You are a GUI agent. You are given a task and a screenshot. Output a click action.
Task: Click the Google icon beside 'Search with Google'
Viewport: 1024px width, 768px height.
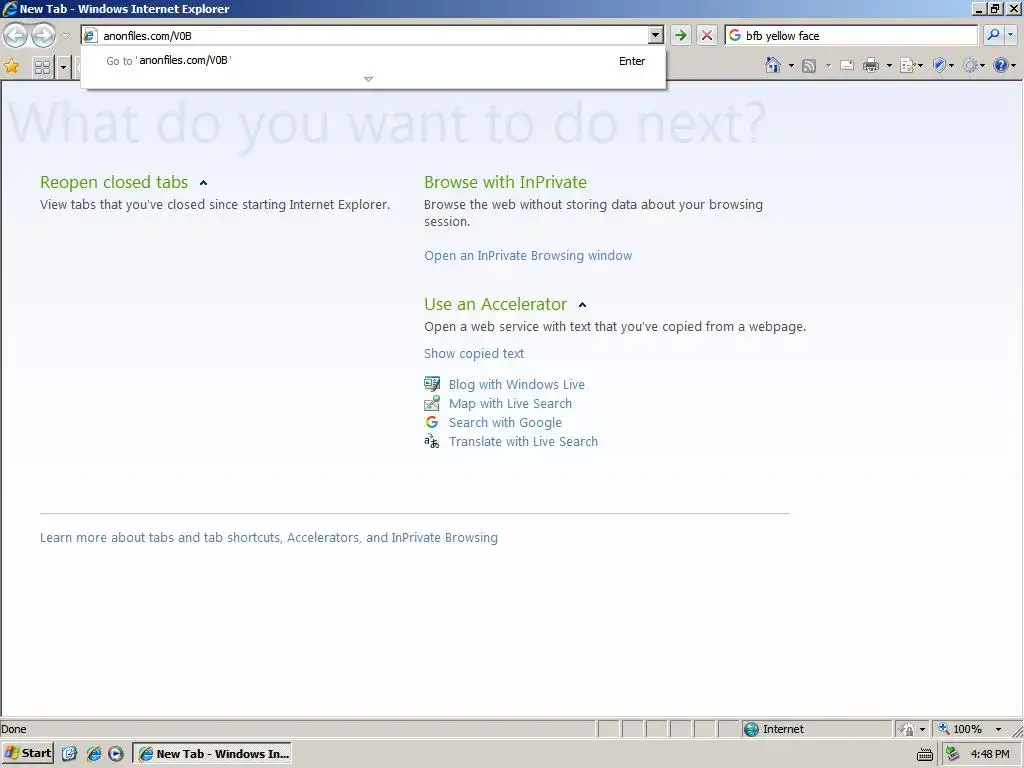coord(432,422)
